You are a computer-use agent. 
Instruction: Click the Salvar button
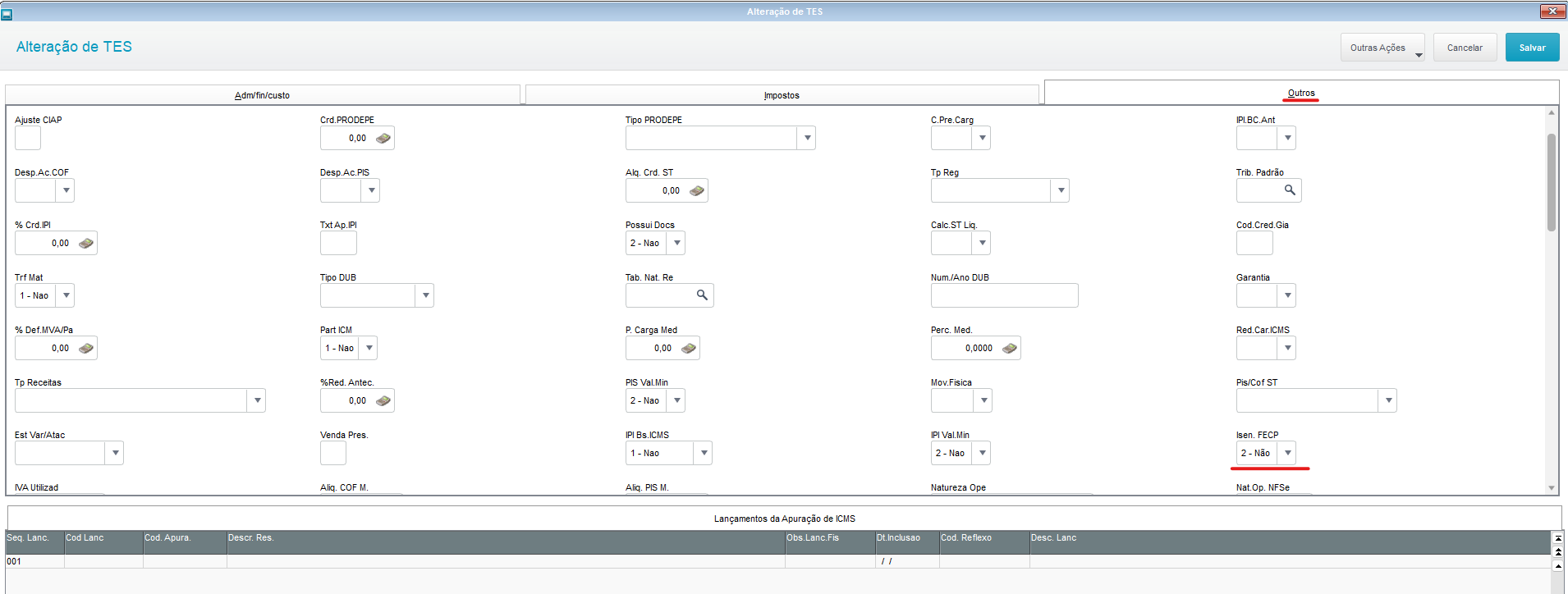[1532, 48]
